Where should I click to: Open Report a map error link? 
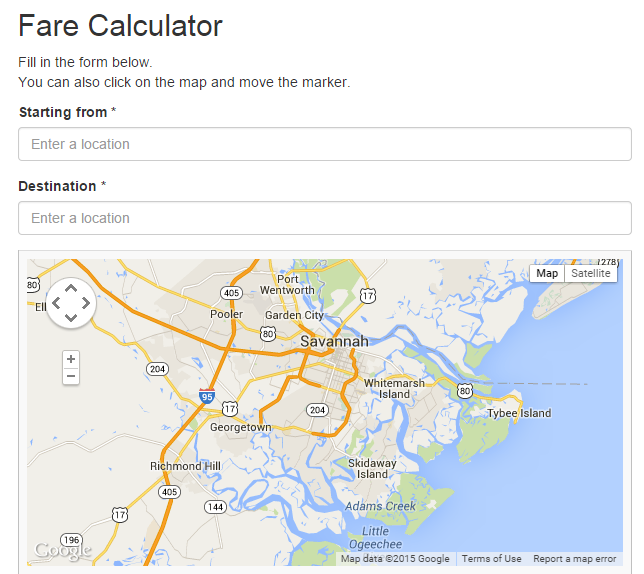tap(575, 559)
